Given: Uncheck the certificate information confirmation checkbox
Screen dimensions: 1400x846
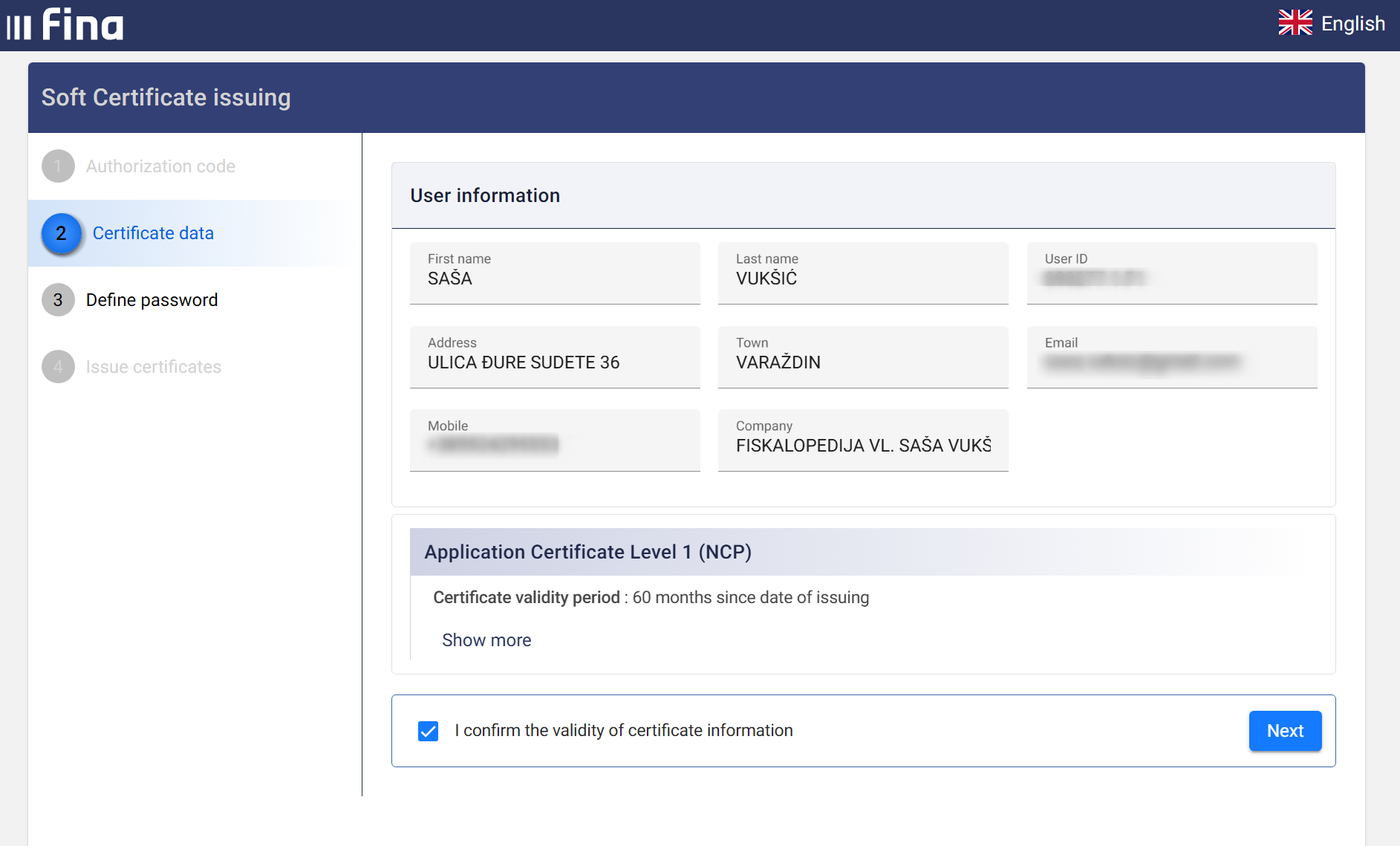Looking at the screenshot, I should click(429, 731).
